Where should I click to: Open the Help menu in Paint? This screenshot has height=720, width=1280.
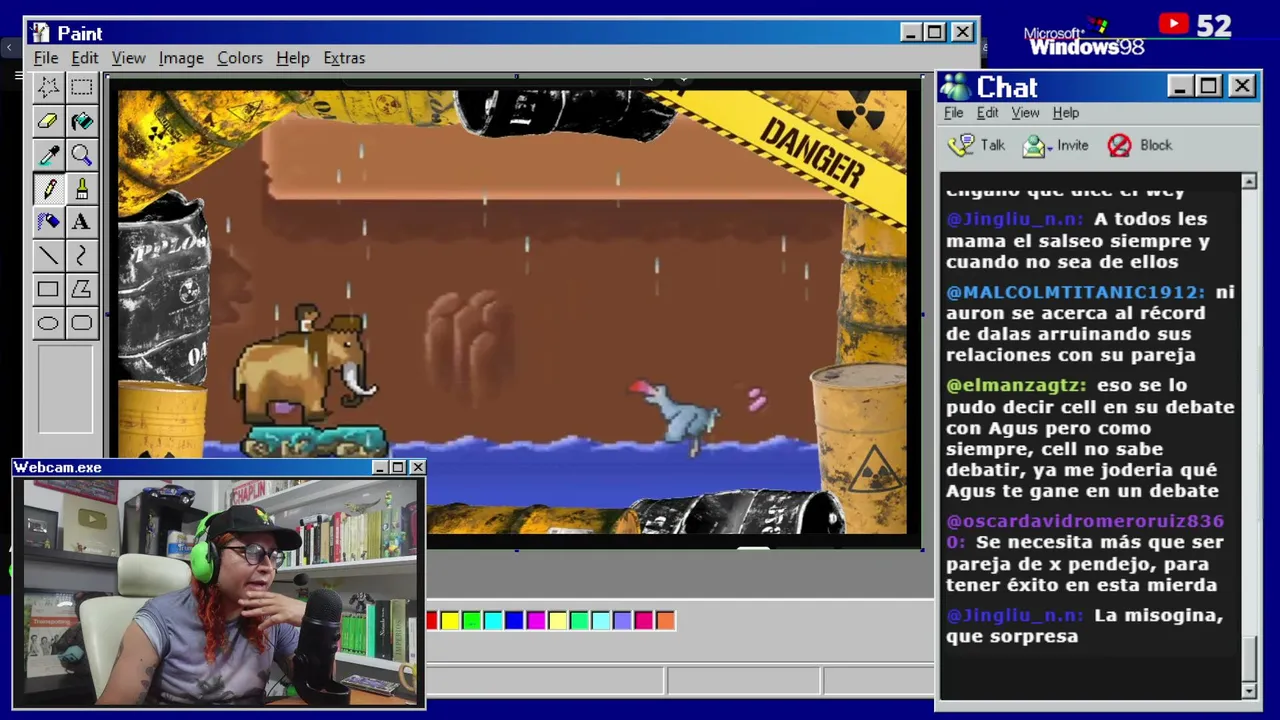[x=293, y=58]
